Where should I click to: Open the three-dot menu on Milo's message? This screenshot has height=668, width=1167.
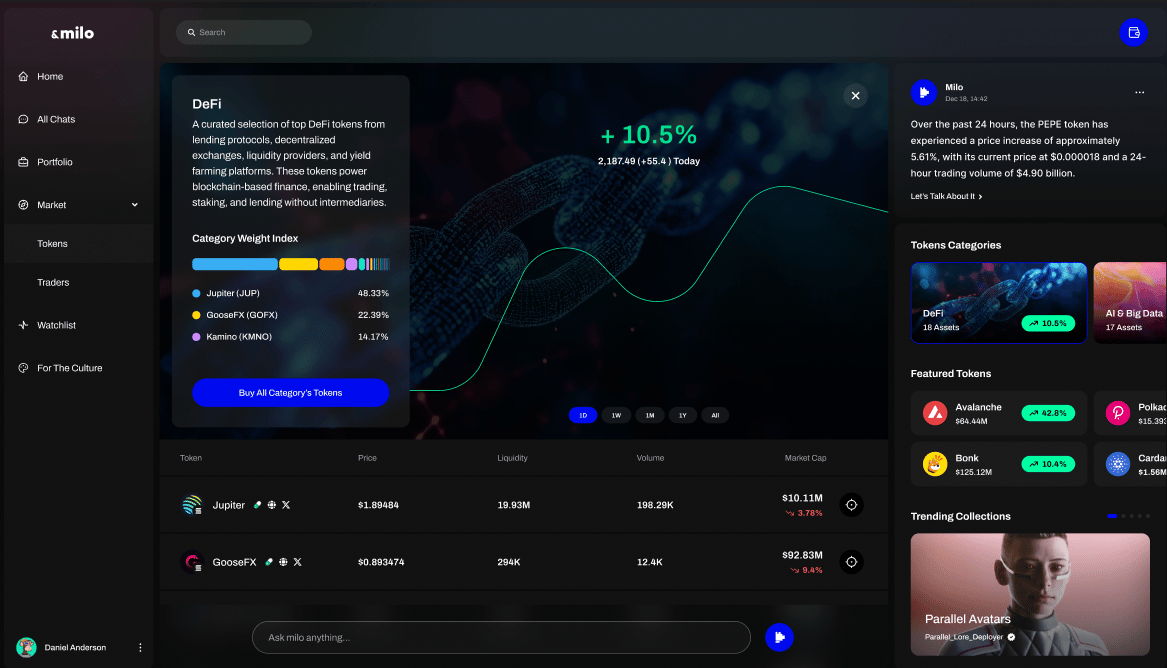(1139, 92)
